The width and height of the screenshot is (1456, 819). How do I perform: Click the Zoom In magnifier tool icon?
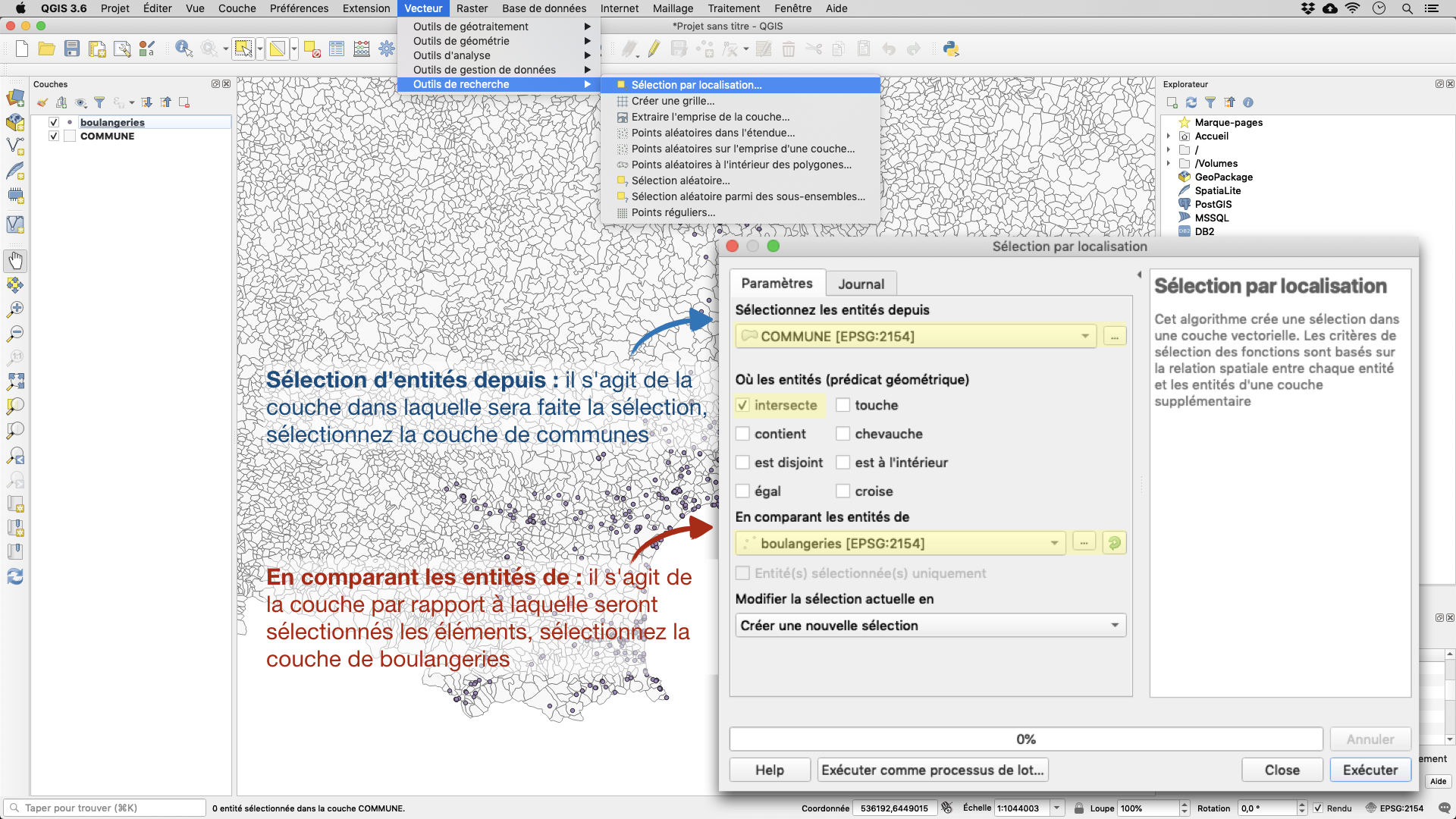click(14, 307)
